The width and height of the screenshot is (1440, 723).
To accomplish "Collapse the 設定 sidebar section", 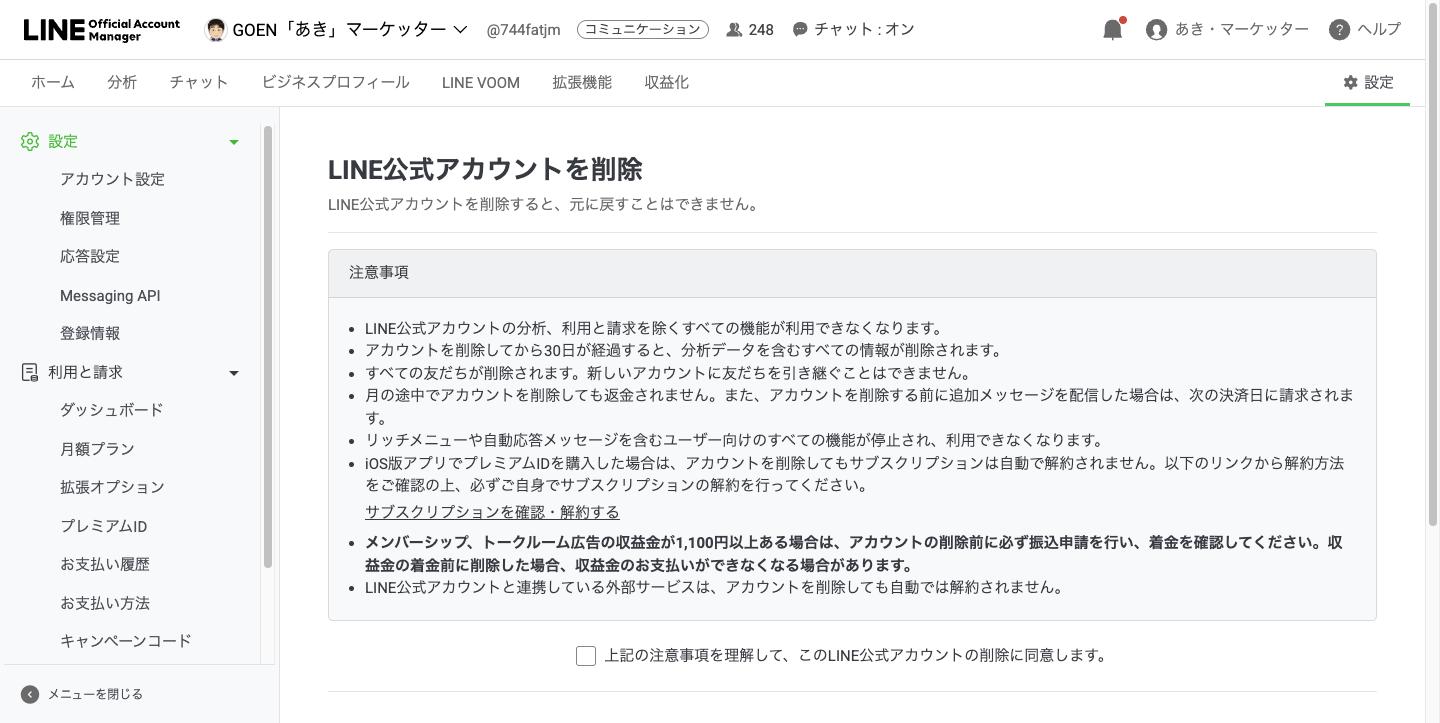I will click(234, 142).
